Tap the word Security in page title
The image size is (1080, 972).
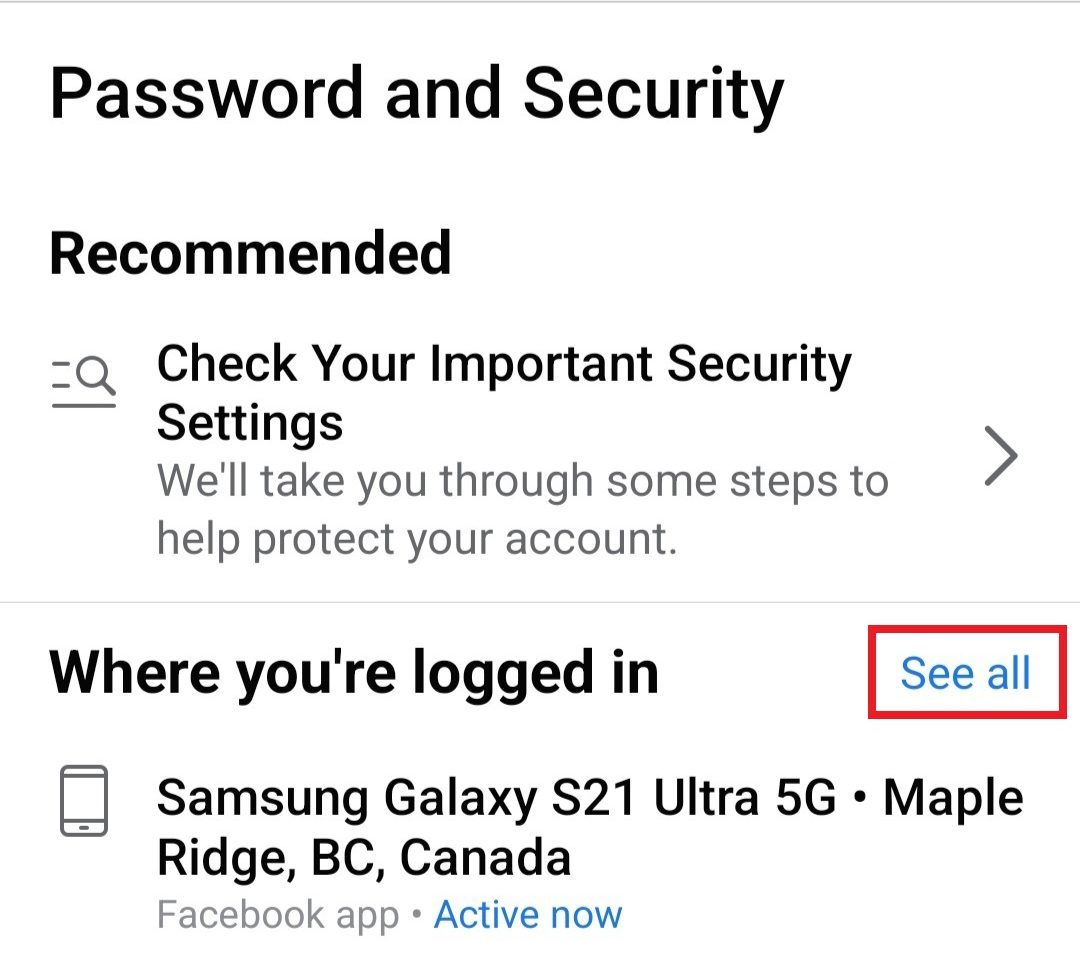point(654,92)
